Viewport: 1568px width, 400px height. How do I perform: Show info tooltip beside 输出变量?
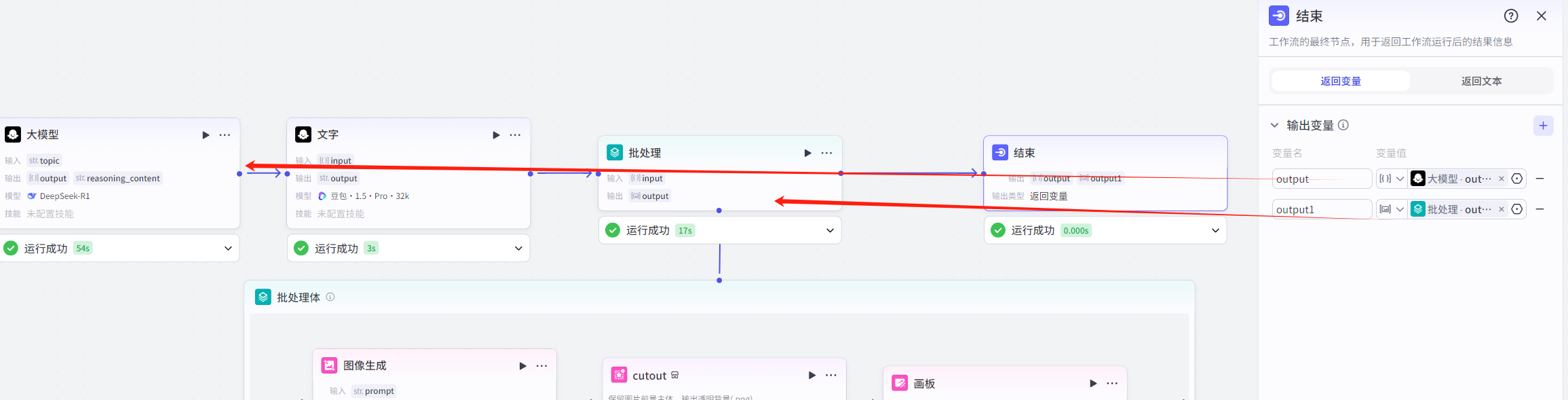(x=1343, y=125)
